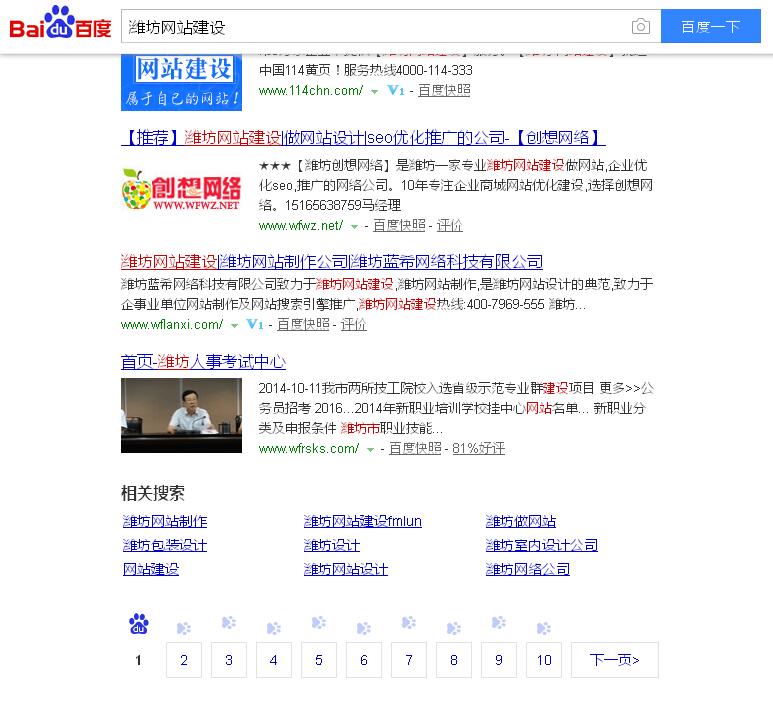Click the paw icon above page 10
The image size is (773, 710).
(543, 629)
